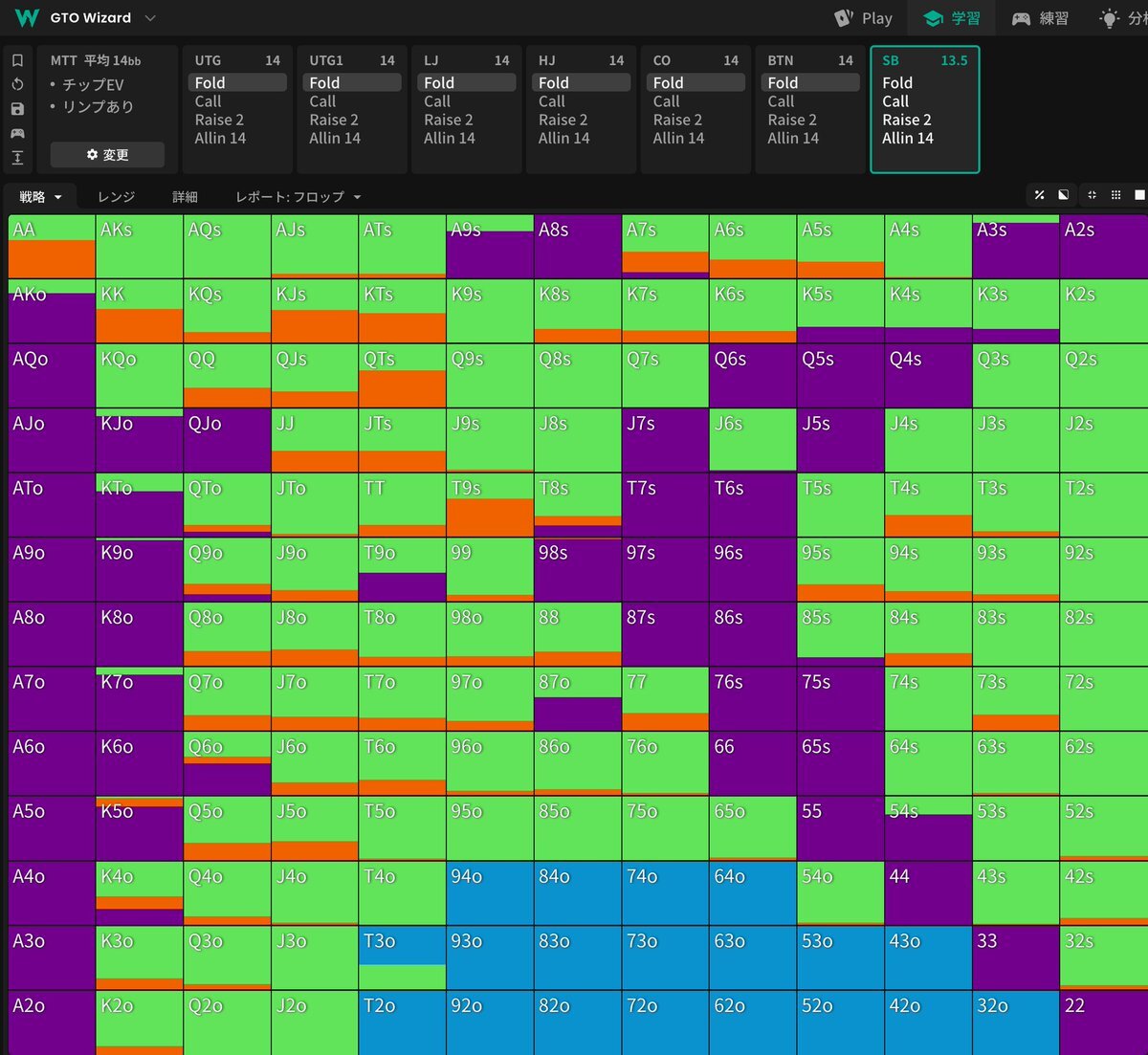Screen dimensions: 1148x1055
Task: Switch to the レンジ (Range) tab
Action: pyautogui.click(x=116, y=196)
